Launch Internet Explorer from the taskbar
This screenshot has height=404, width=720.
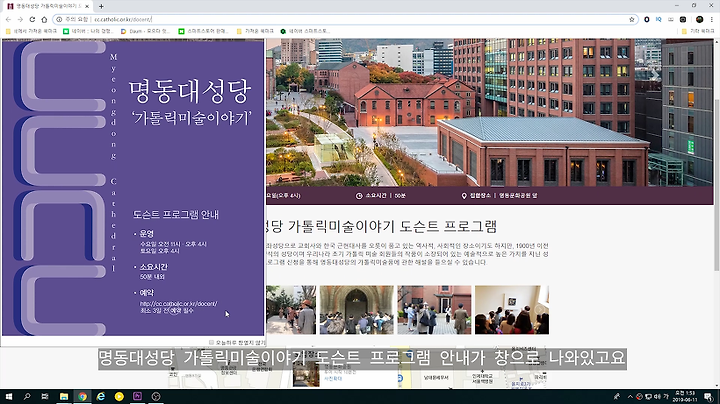[101, 396]
